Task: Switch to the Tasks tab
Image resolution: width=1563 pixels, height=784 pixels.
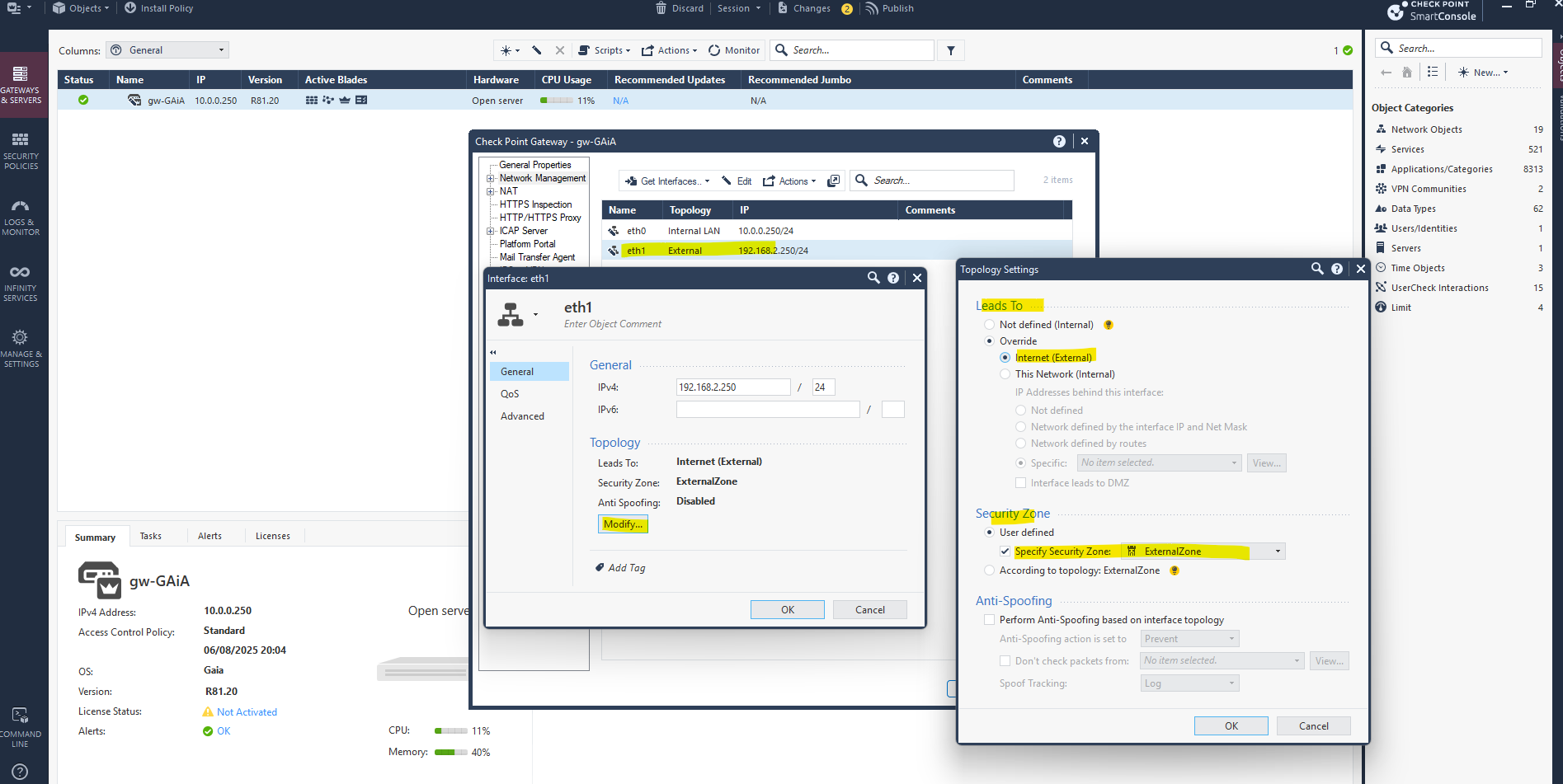Action: (x=151, y=536)
